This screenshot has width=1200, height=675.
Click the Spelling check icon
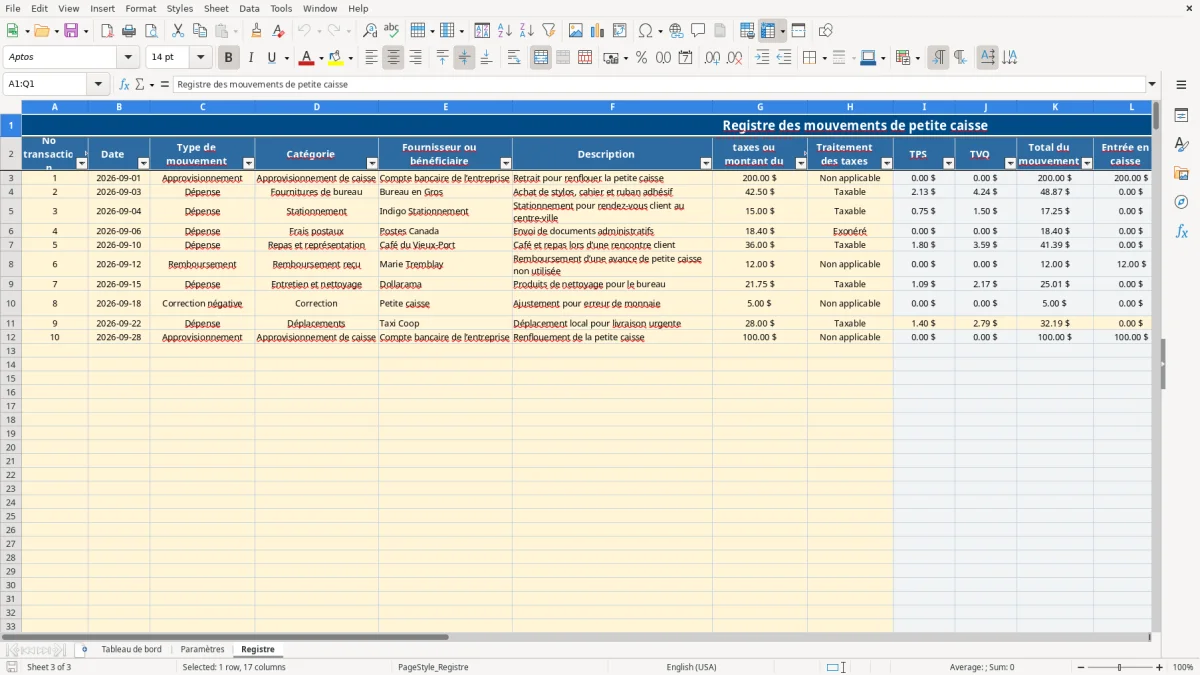coord(392,31)
